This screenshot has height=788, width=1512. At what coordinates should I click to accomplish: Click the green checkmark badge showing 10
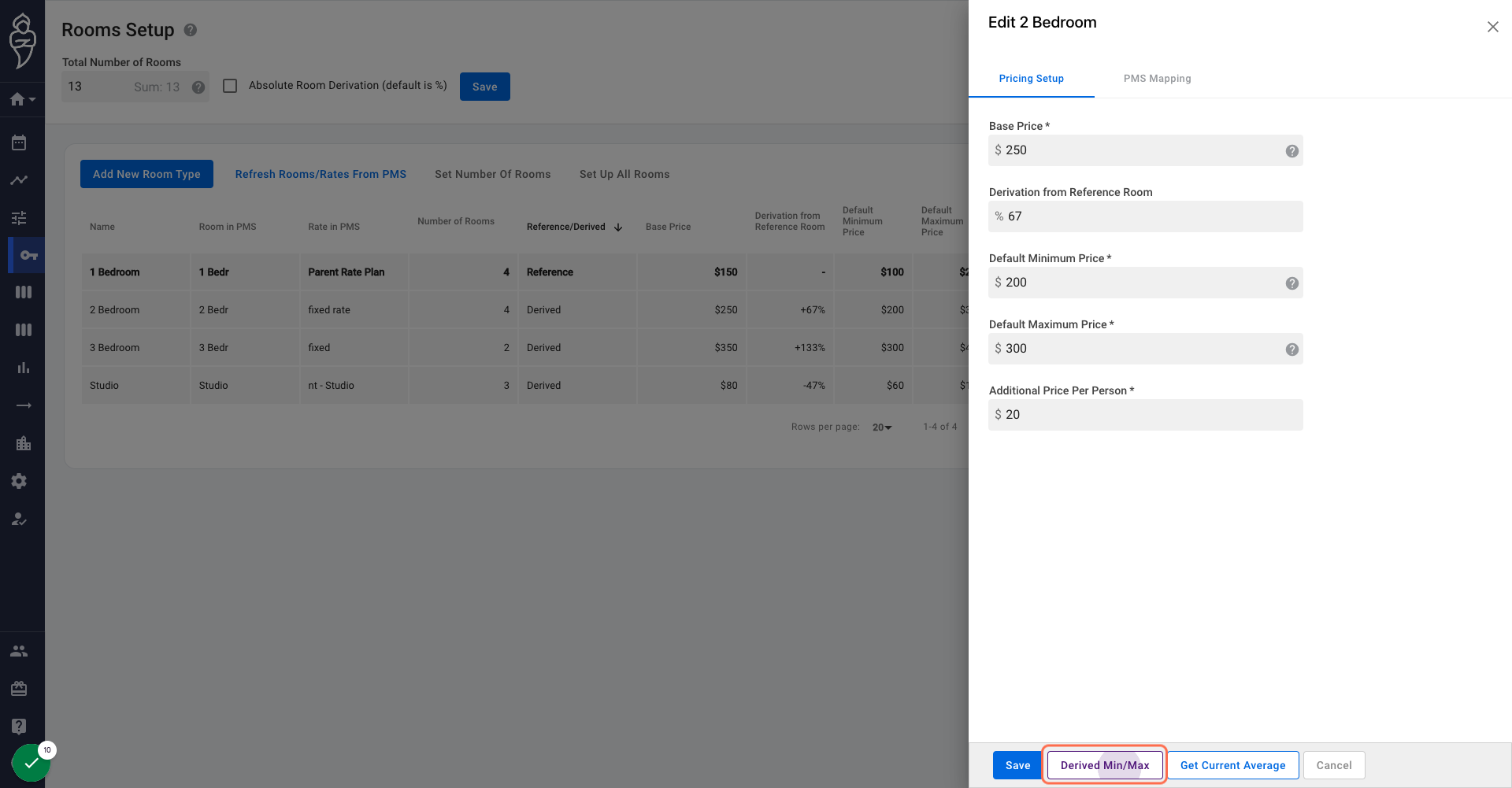31,763
